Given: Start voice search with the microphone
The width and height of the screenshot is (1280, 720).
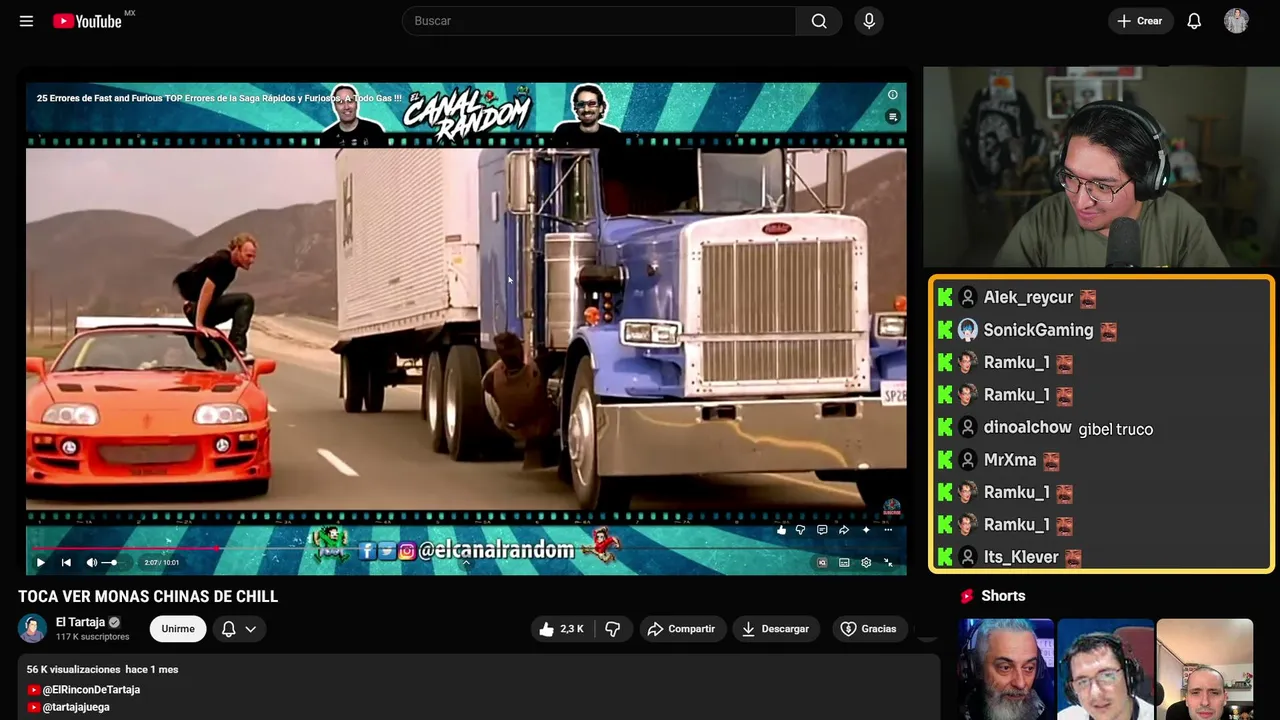Looking at the screenshot, I should coord(869,21).
